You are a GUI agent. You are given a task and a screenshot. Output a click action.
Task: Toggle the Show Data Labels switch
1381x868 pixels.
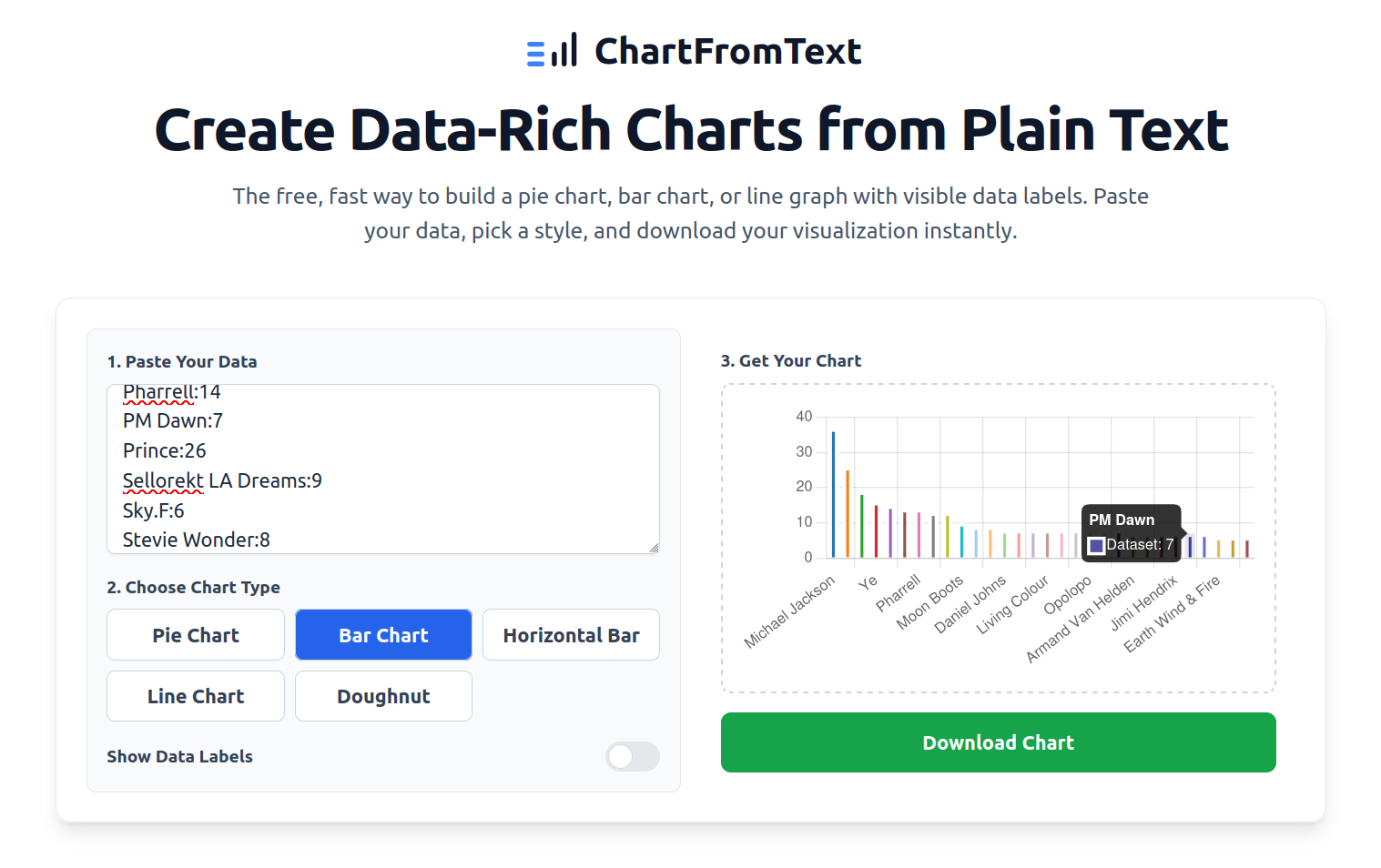pos(633,756)
